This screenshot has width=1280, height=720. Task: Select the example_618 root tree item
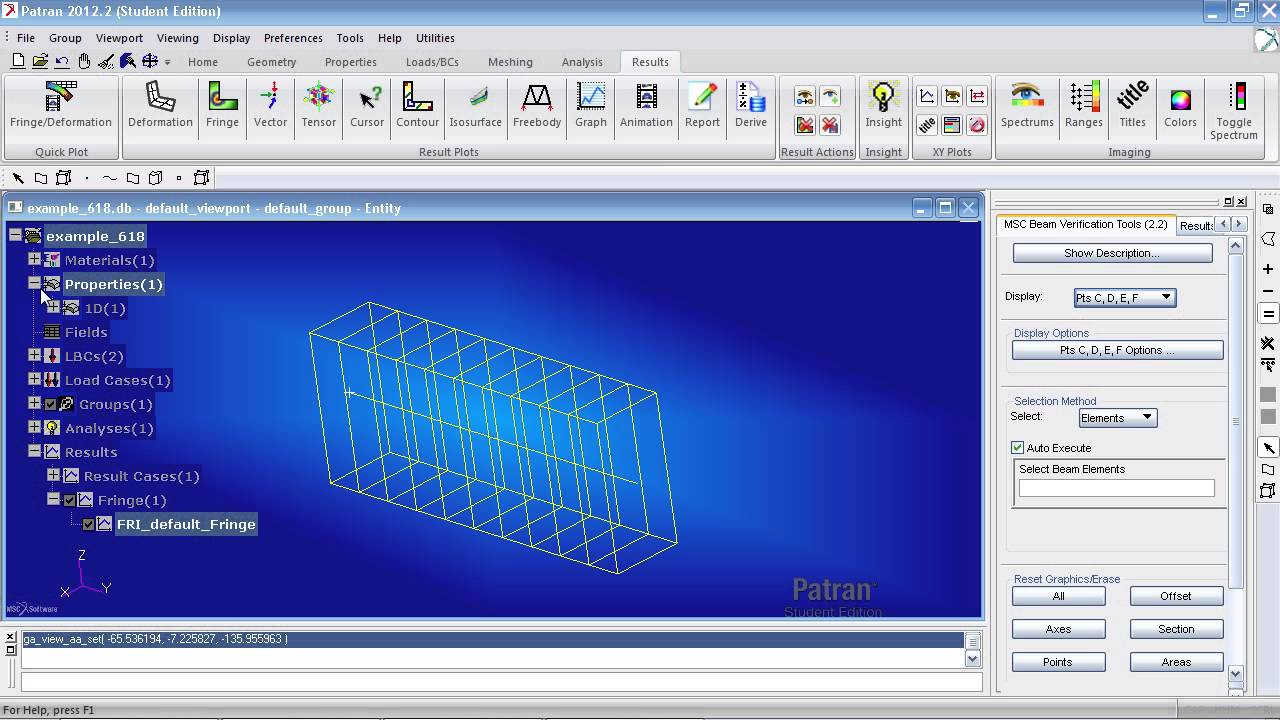point(95,236)
